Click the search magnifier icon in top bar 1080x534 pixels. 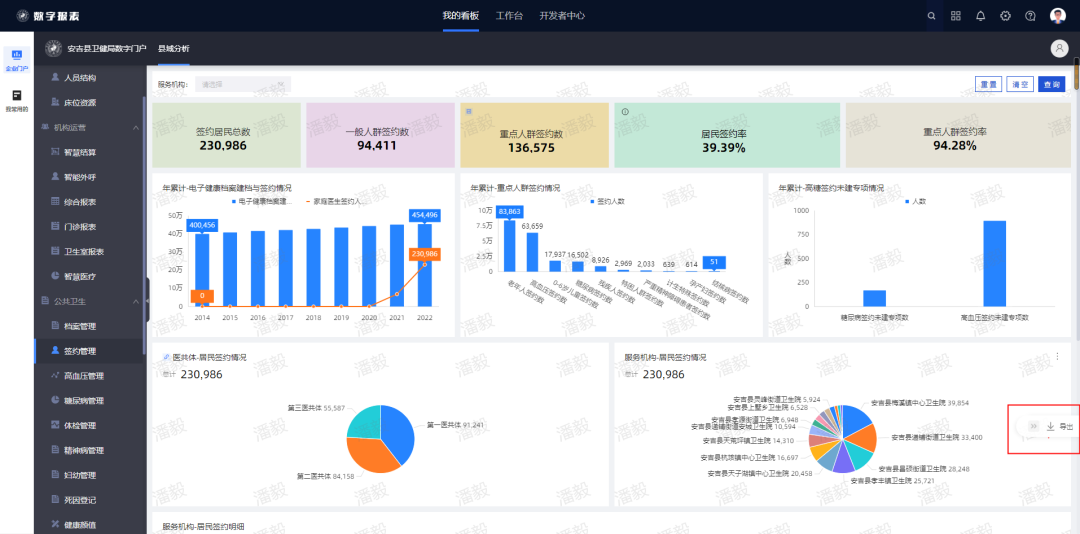coord(932,16)
